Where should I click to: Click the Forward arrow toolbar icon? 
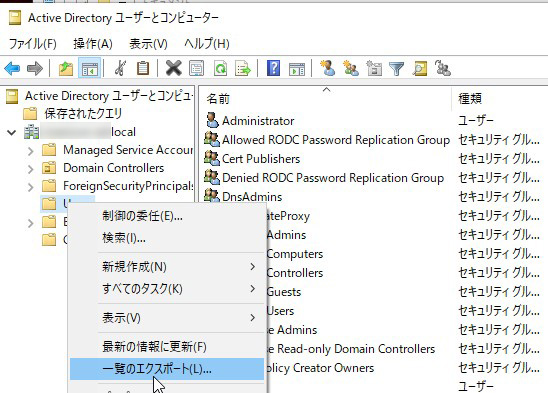click(x=35, y=68)
